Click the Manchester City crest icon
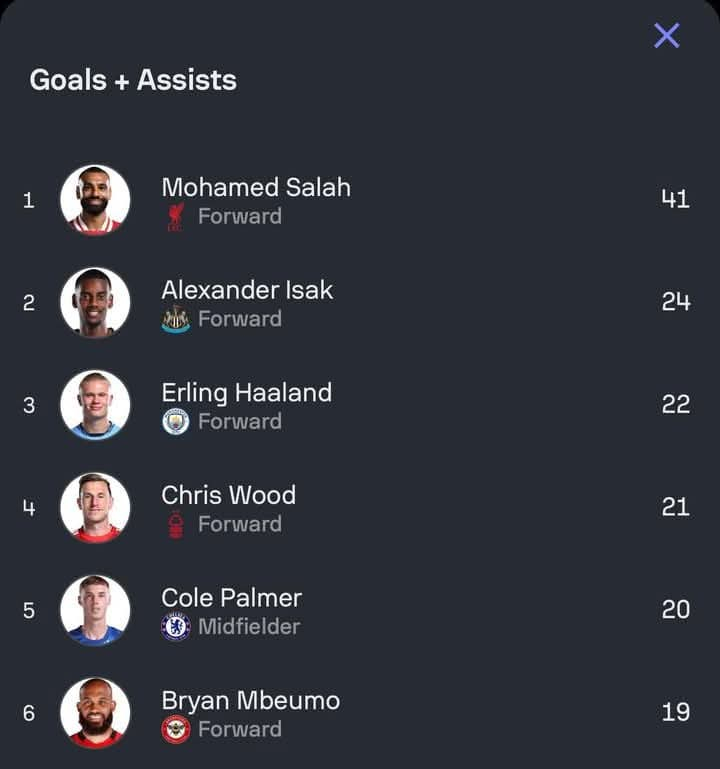720x769 pixels. [176, 422]
